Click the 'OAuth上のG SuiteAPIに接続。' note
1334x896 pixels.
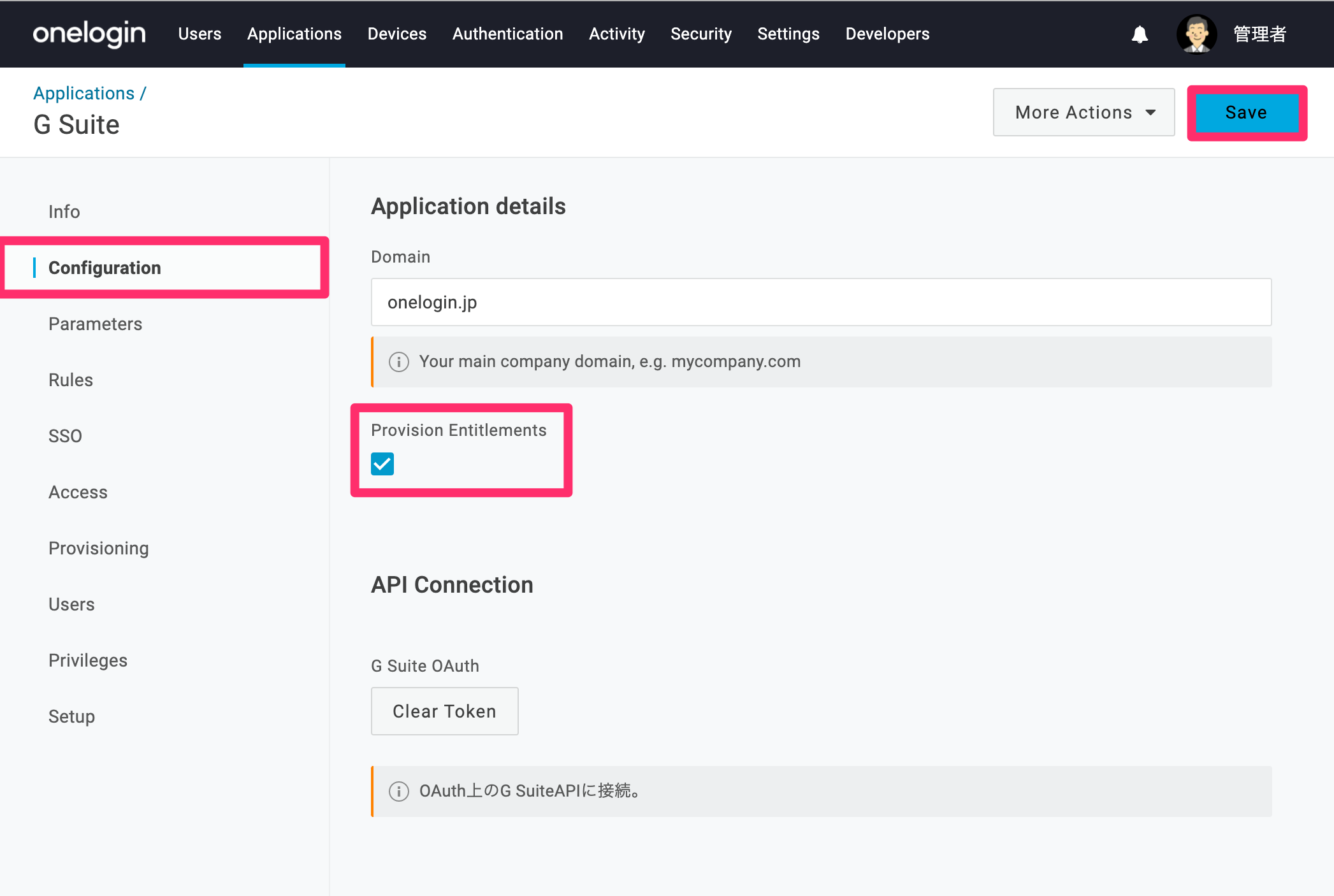coord(530,791)
